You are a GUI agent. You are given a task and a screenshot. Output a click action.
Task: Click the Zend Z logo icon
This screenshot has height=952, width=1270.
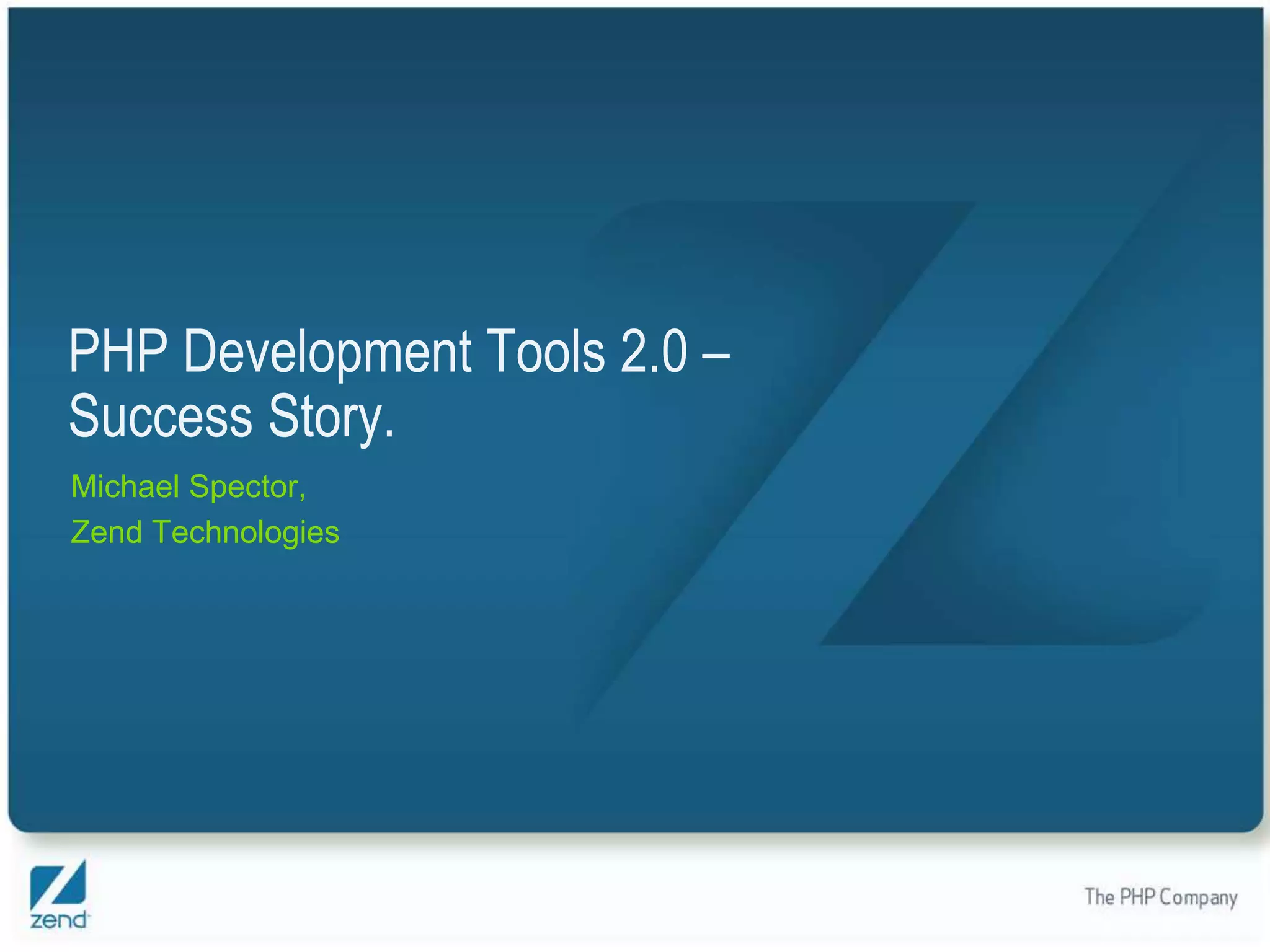(58, 885)
